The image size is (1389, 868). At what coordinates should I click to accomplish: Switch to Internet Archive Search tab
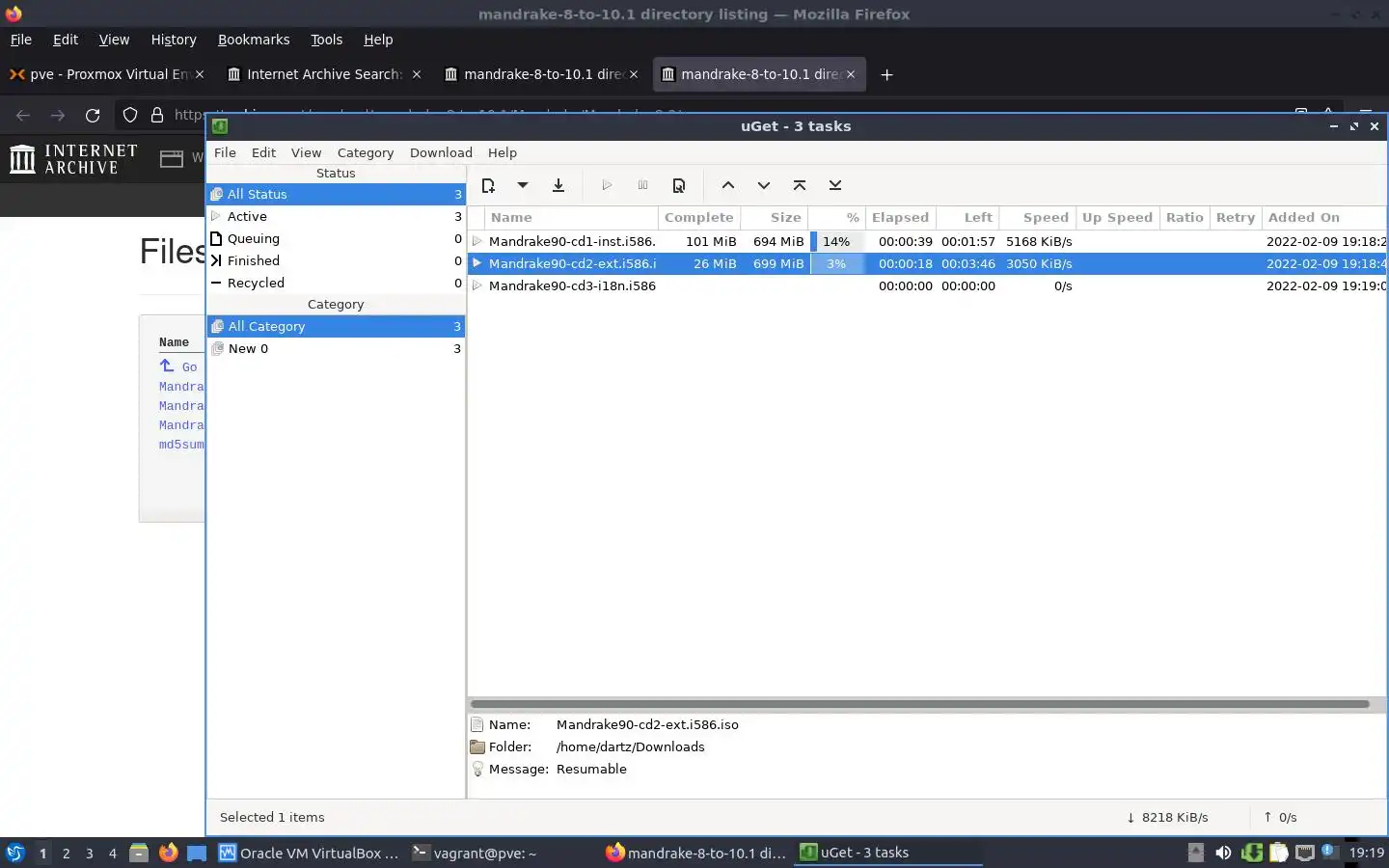point(324,74)
